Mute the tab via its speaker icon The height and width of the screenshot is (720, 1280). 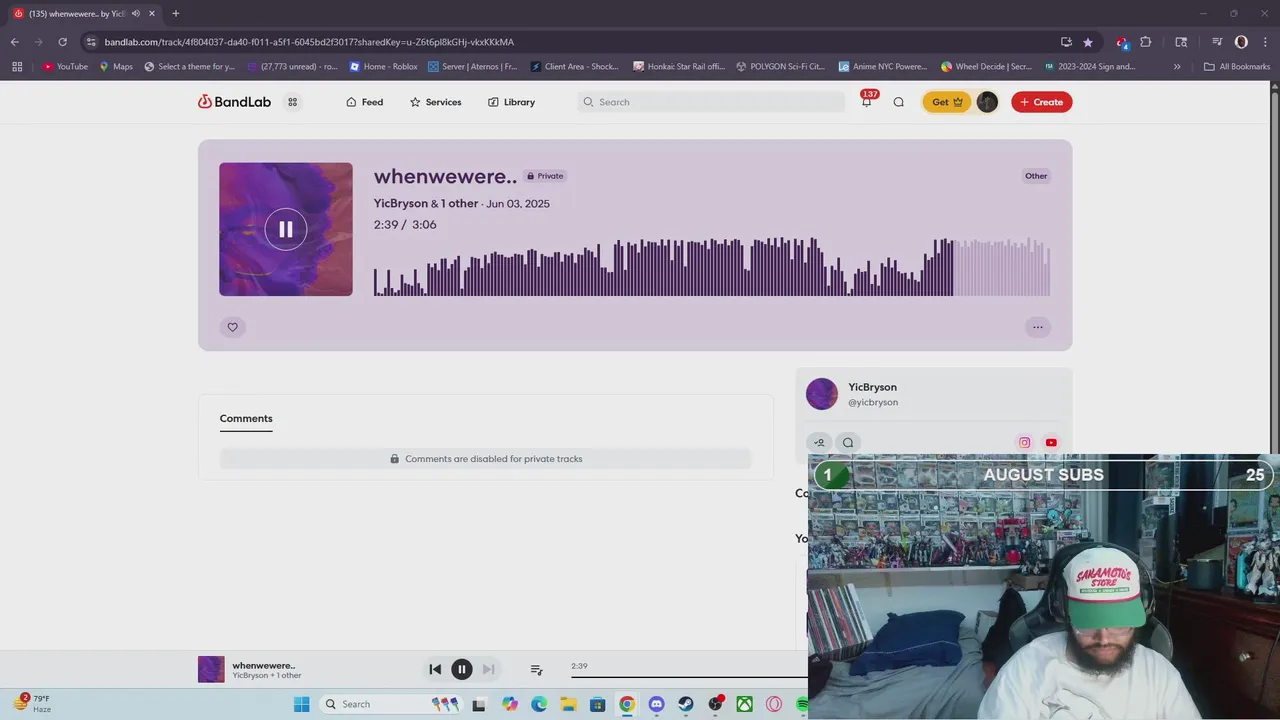click(135, 14)
